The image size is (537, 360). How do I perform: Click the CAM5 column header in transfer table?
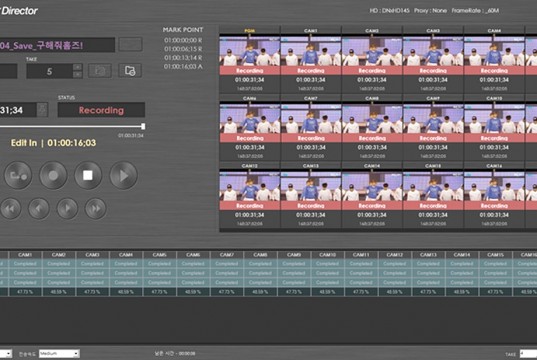click(160, 255)
